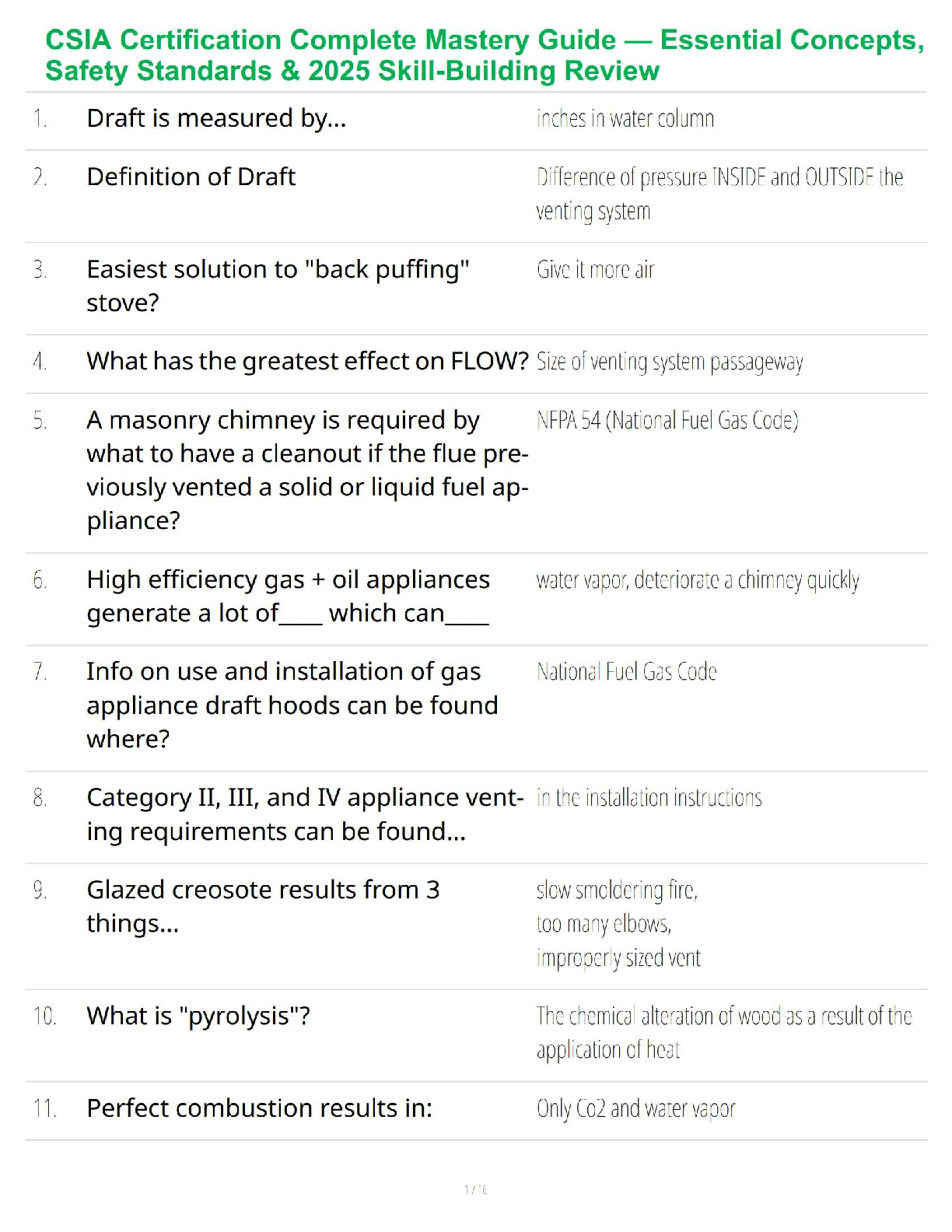Image resolution: width=952 pixels, height=1232 pixels.
Task: Select the answer line "too many elbows,"
Action: (604, 924)
